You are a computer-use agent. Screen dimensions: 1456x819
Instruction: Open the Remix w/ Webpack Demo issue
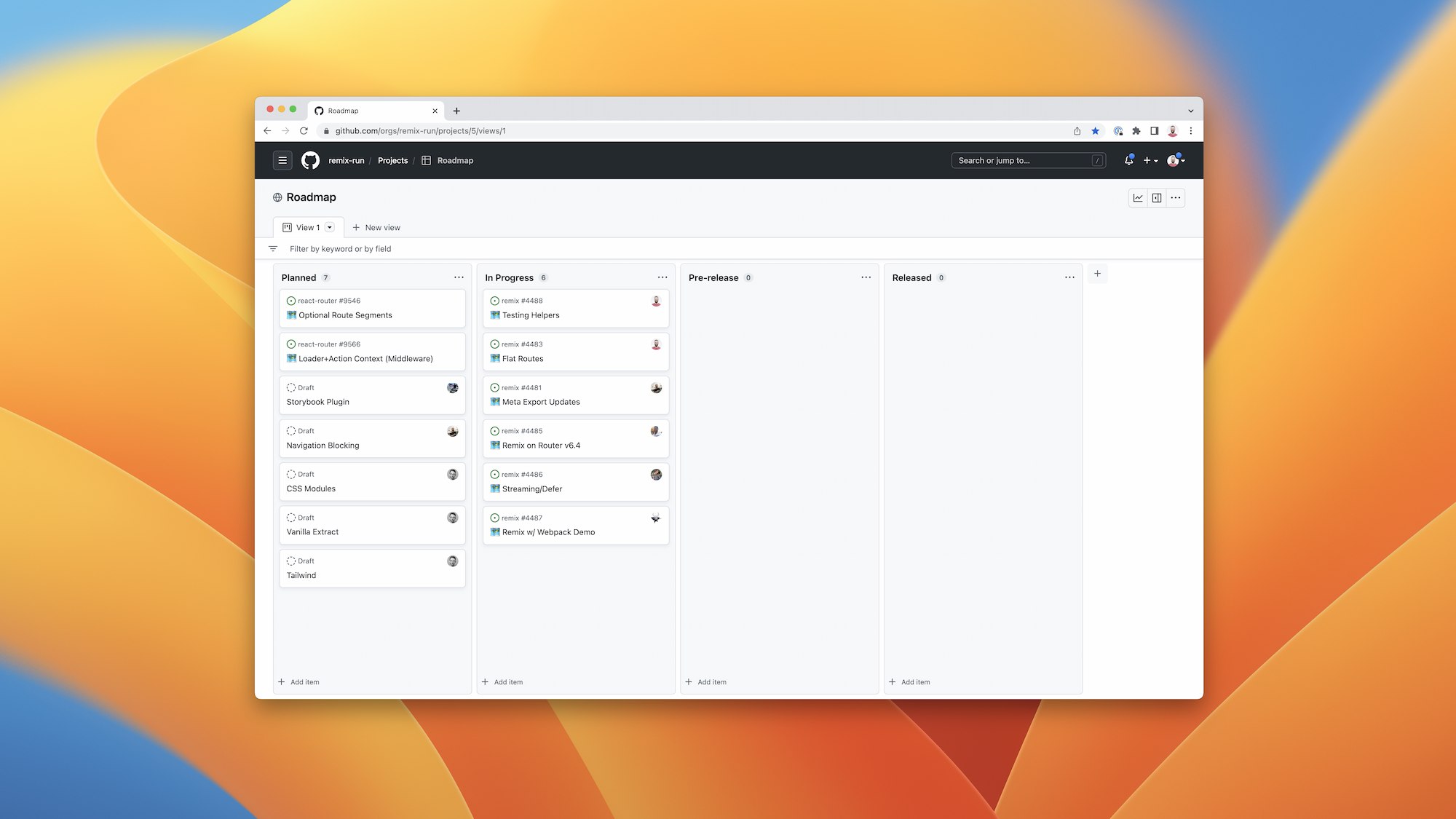click(x=548, y=532)
